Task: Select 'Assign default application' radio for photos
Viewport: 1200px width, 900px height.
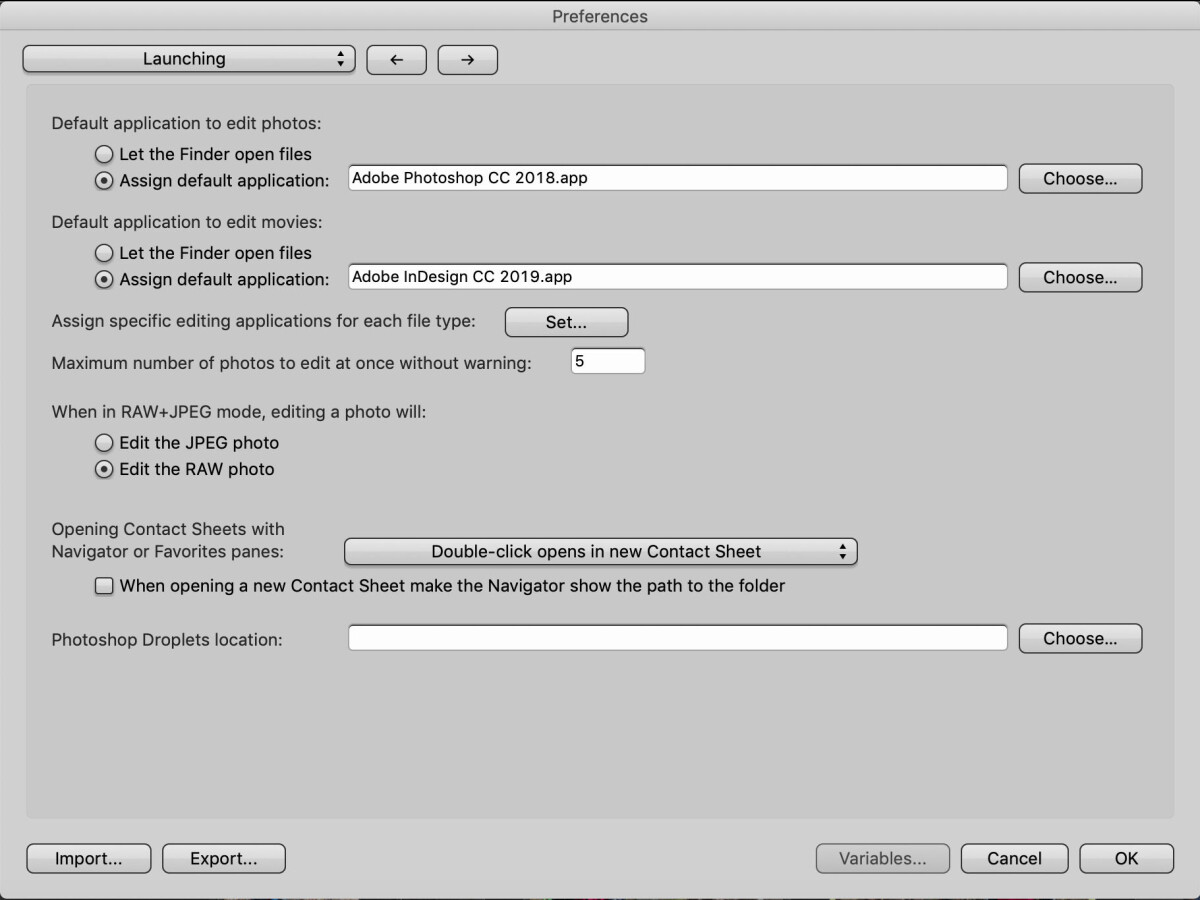Action: [104, 181]
